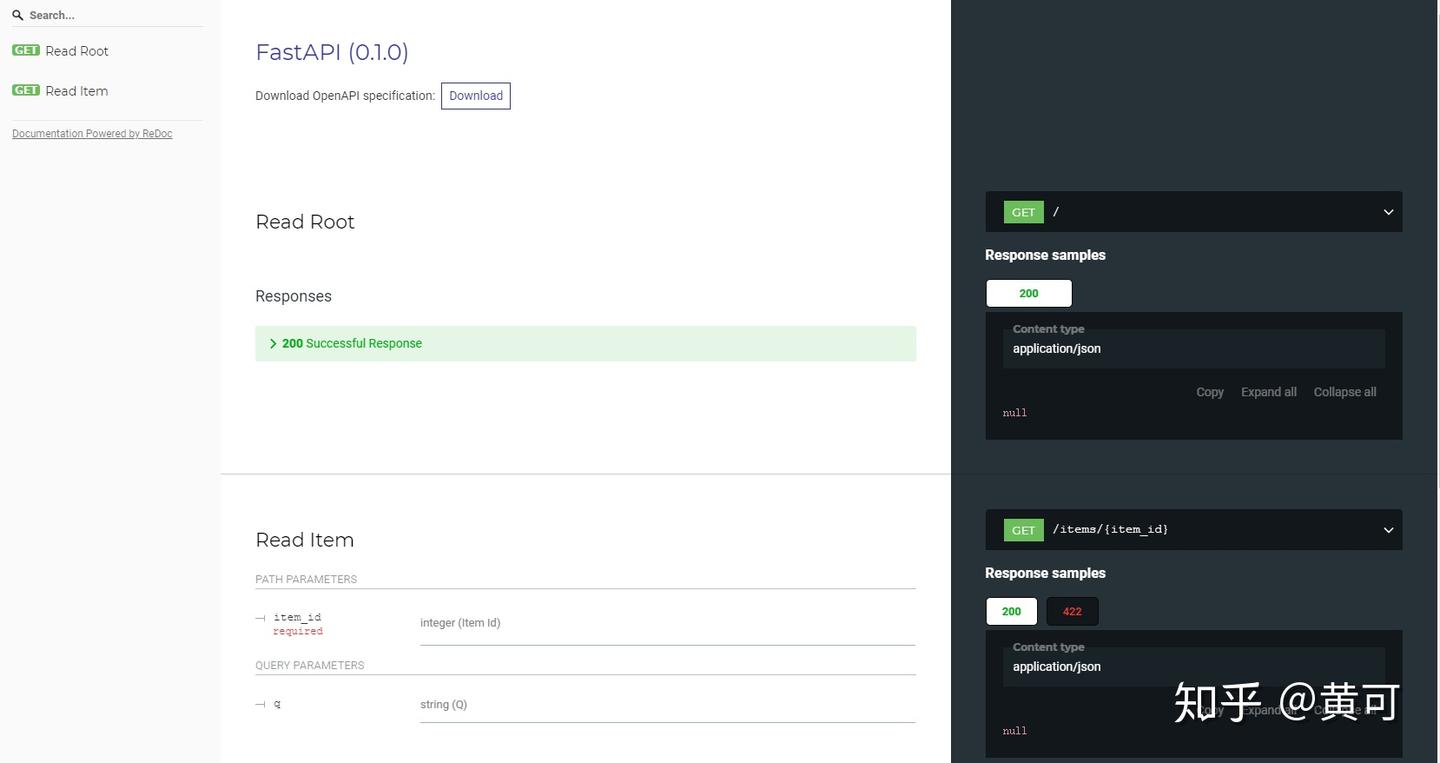Image resolution: width=1440 pixels, height=763 pixels.
Task: Click null value in Read Item sample
Action: [1015, 731]
